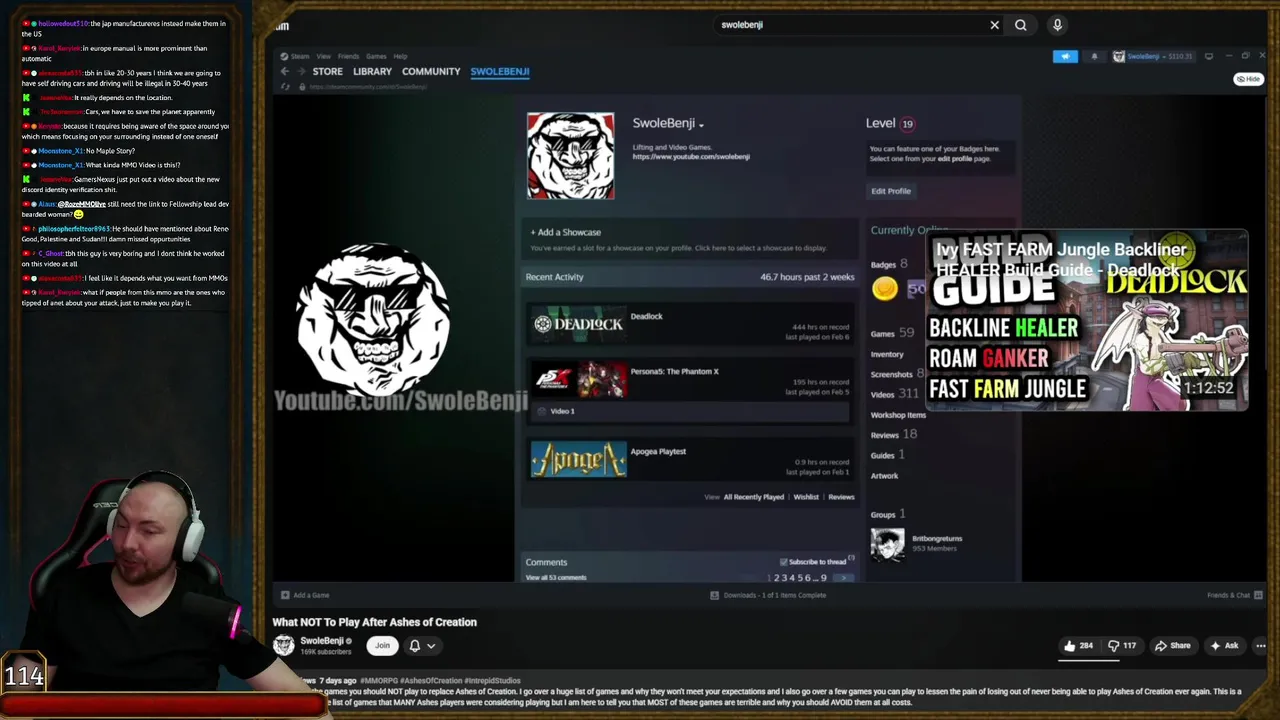
Task: Clear the YouTube search box text
Action: pos(994,25)
